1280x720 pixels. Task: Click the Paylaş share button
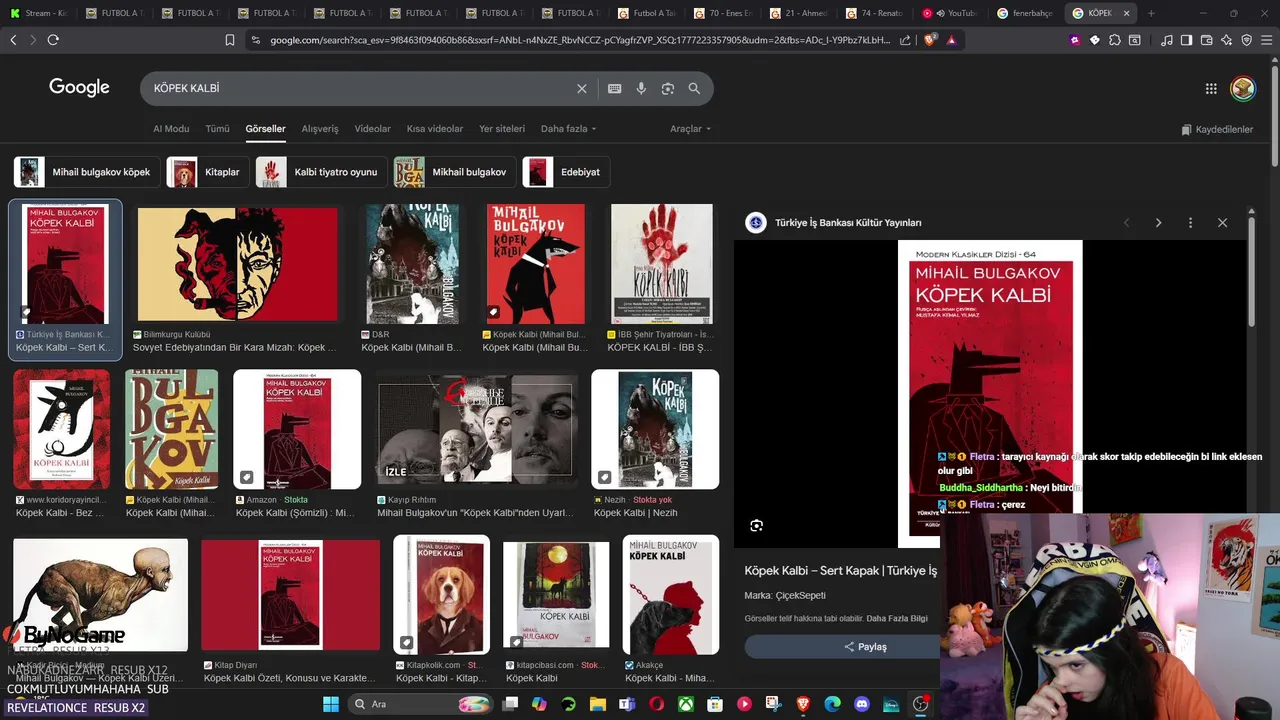pyautogui.click(x=865, y=647)
